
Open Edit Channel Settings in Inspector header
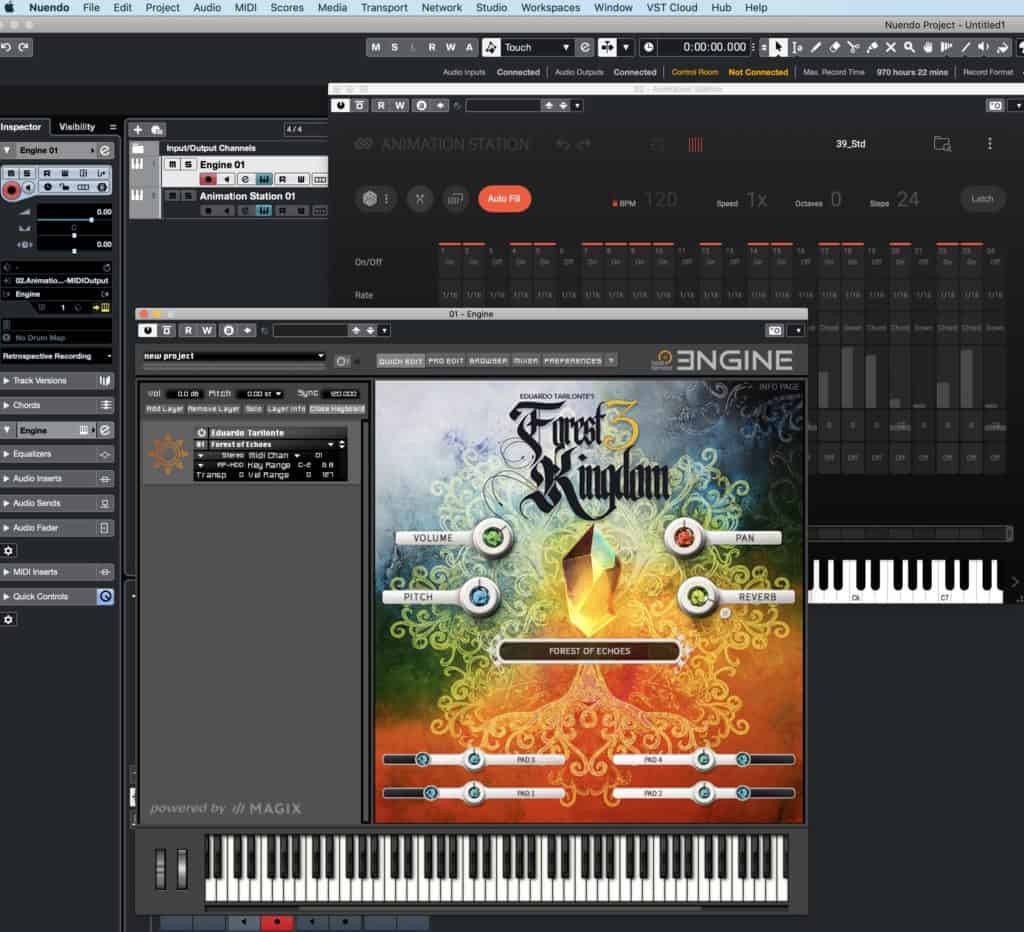(x=104, y=150)
